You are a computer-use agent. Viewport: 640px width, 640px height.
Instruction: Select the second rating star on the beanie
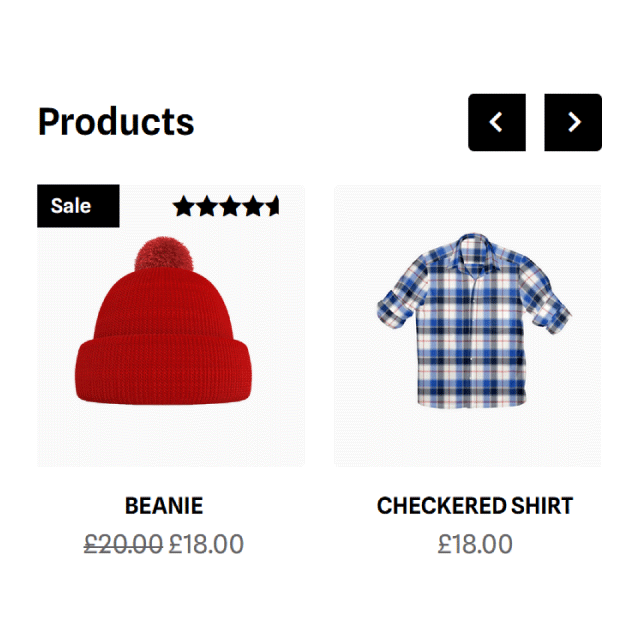coord(207,207)
